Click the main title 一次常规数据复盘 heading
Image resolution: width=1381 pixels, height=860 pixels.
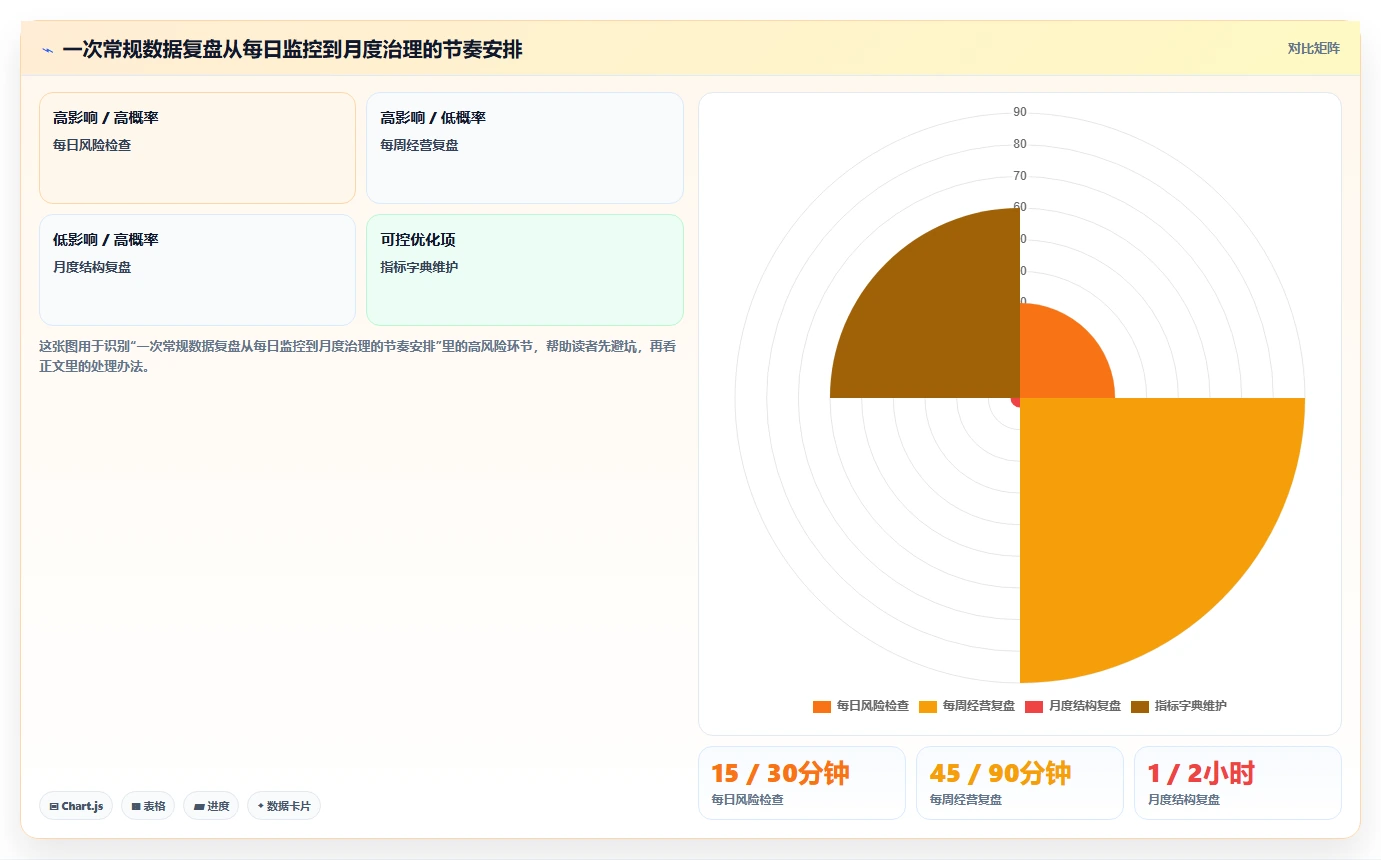click(292, 49)
